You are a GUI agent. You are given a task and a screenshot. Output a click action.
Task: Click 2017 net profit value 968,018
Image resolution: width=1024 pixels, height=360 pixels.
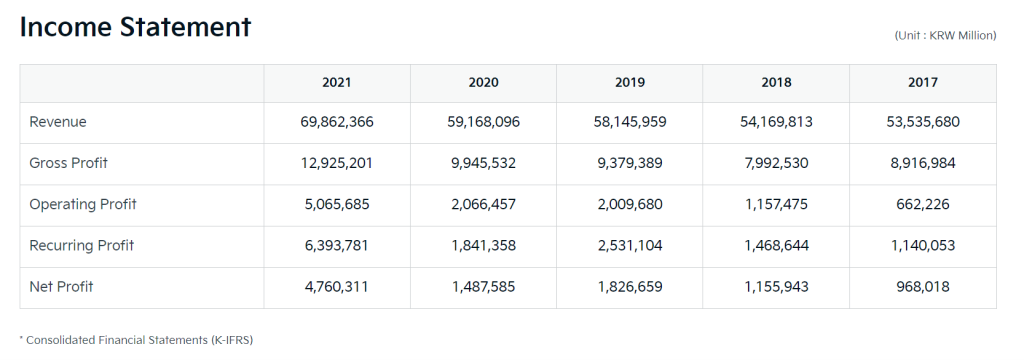point(923,286)
